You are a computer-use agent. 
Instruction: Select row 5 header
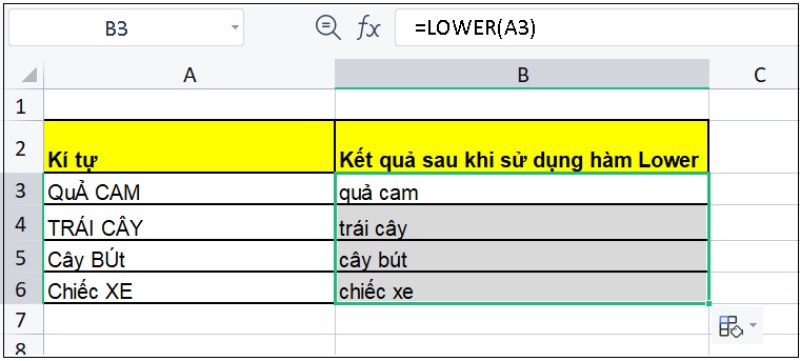click(21, 257)
